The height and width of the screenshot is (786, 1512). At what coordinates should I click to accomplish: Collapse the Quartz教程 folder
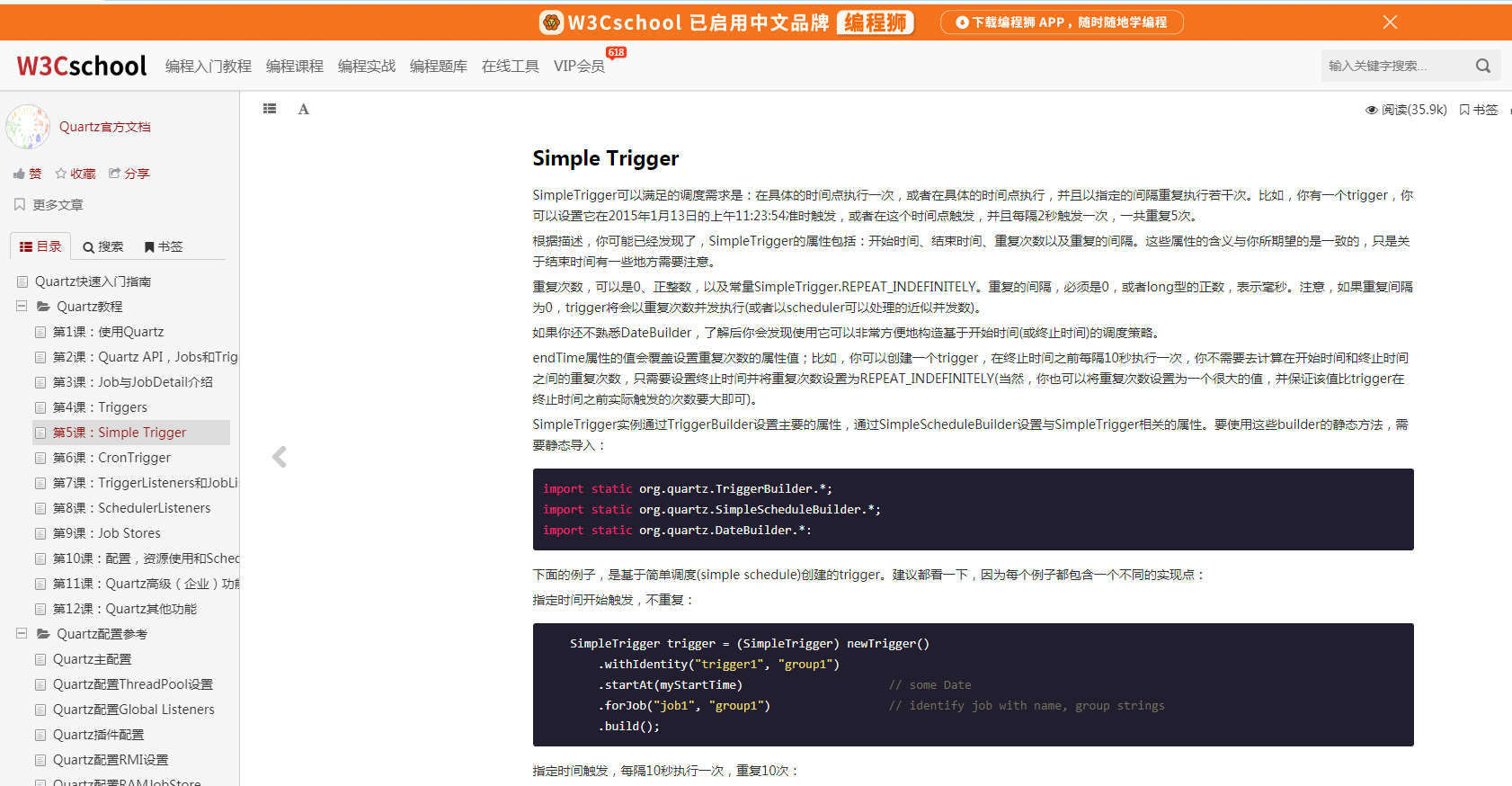tap(22, 307)
